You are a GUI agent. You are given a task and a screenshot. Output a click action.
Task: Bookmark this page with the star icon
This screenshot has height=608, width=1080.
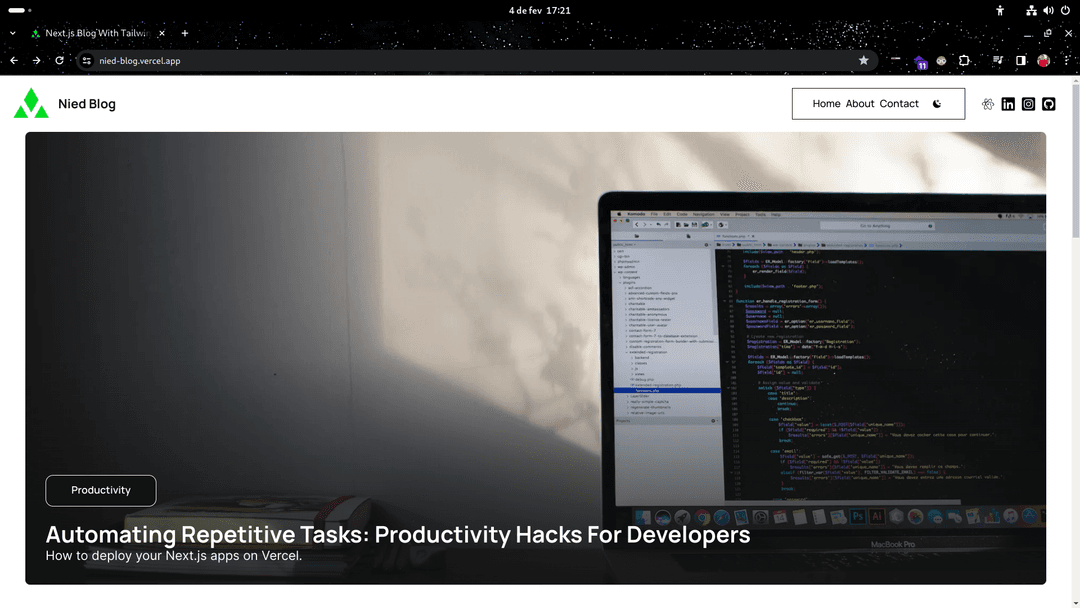coord(863,60)
